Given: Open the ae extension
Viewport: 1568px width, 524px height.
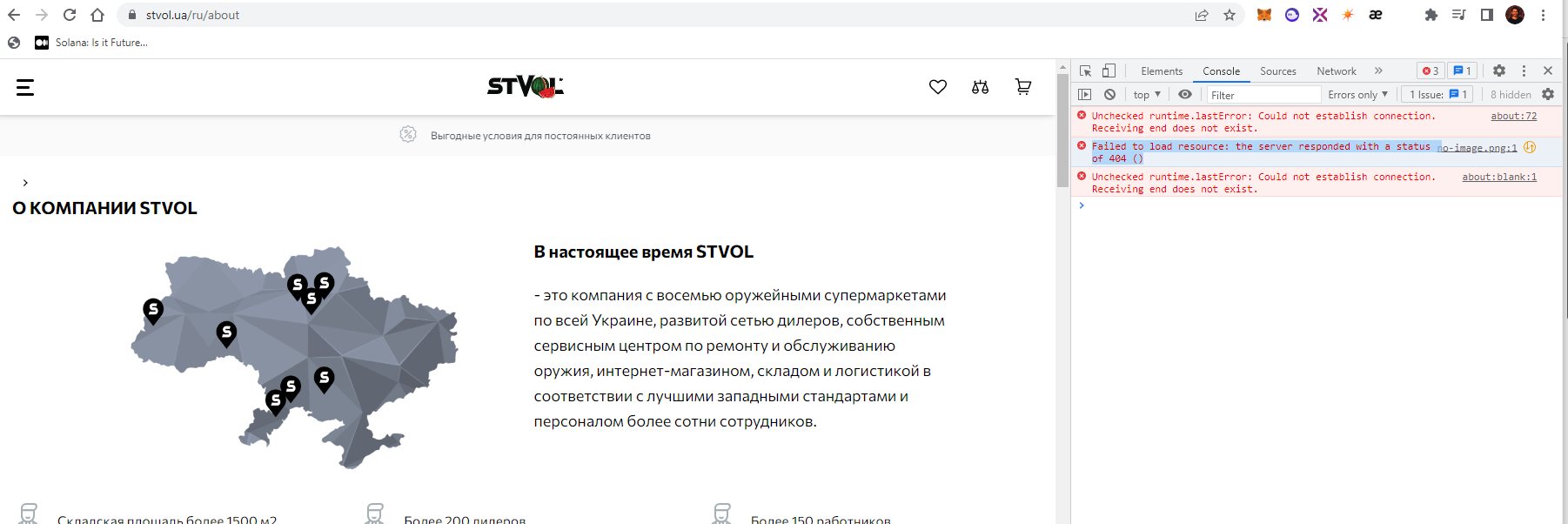Looking at the screenshot, I should click(x=1376, y=15).
